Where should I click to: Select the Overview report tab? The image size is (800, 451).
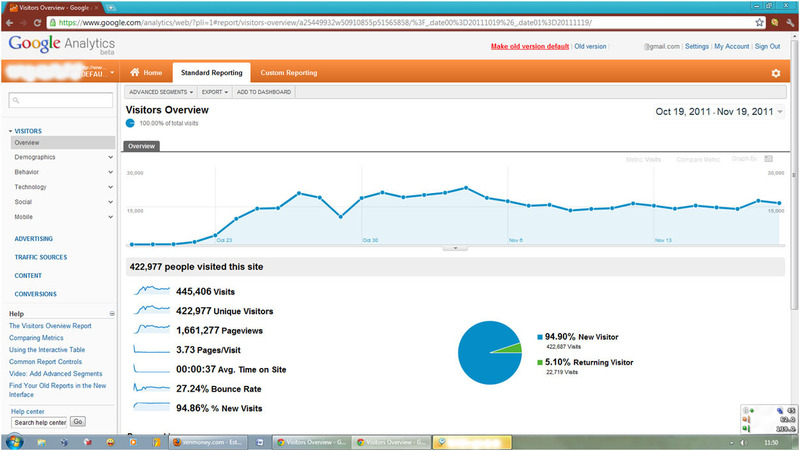[x=141, y=146]
